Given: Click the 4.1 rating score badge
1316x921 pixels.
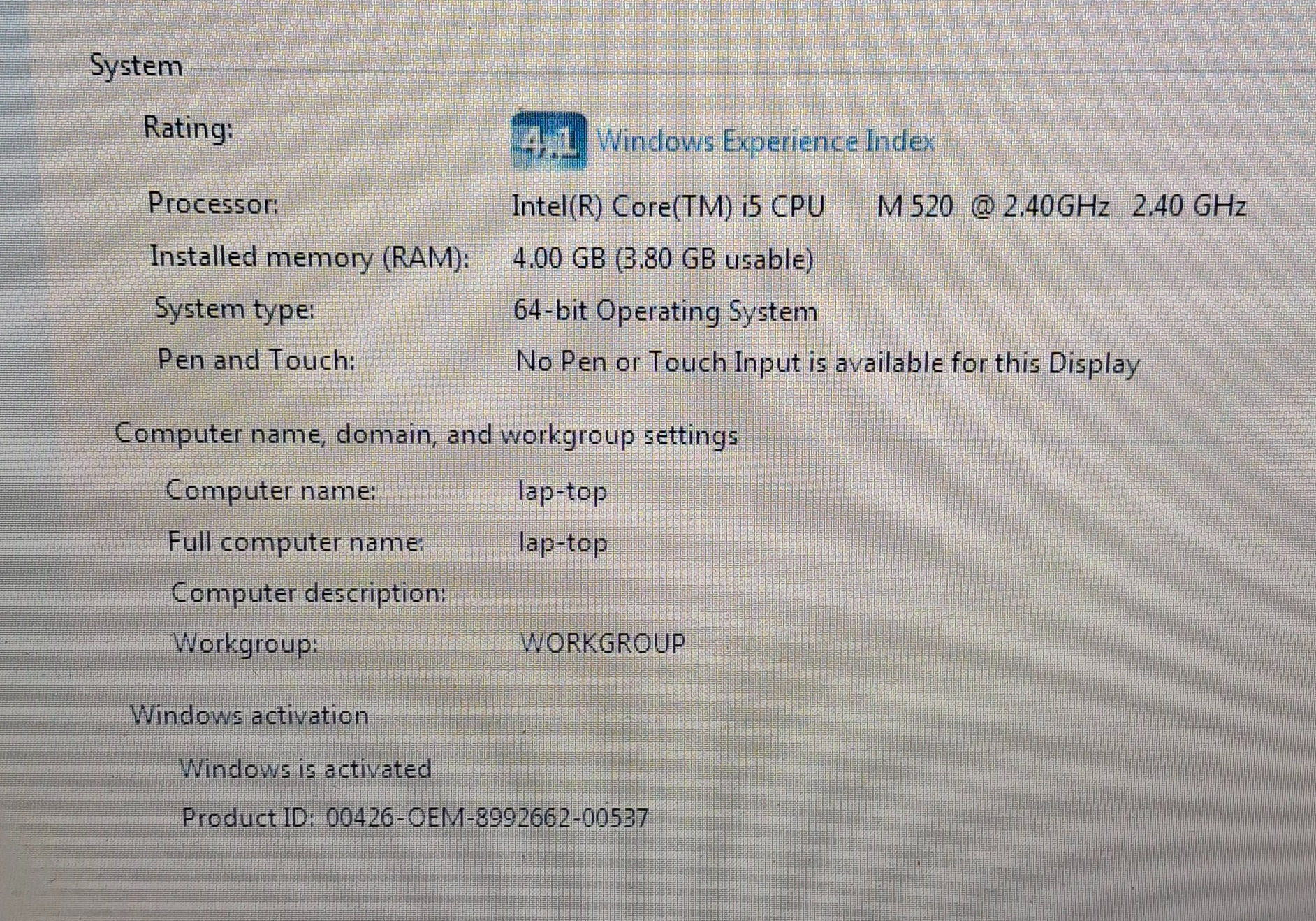Looking at the screenshot, I should pos(549,141).
